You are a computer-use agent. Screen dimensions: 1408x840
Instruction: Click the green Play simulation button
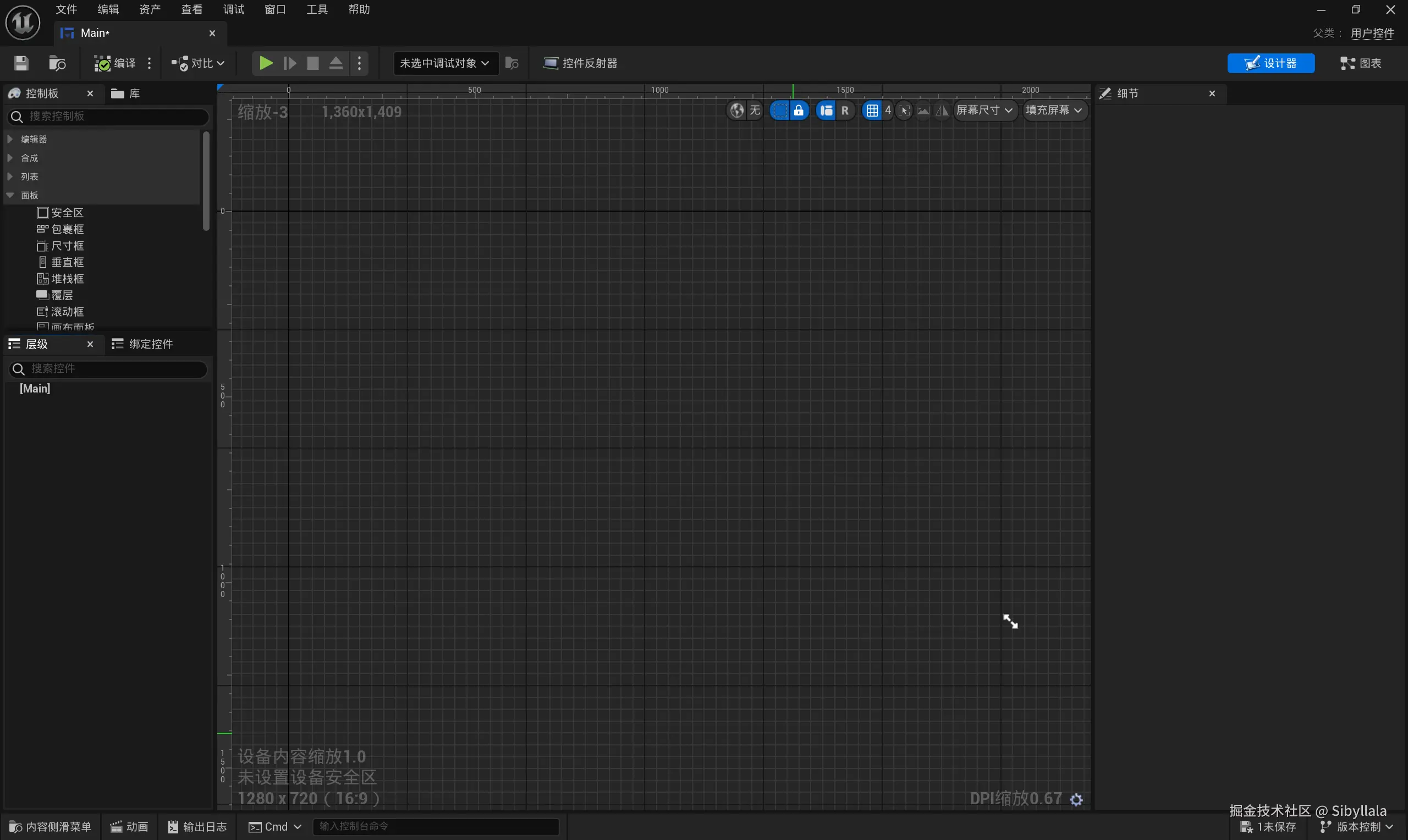[x=266, y=63]
